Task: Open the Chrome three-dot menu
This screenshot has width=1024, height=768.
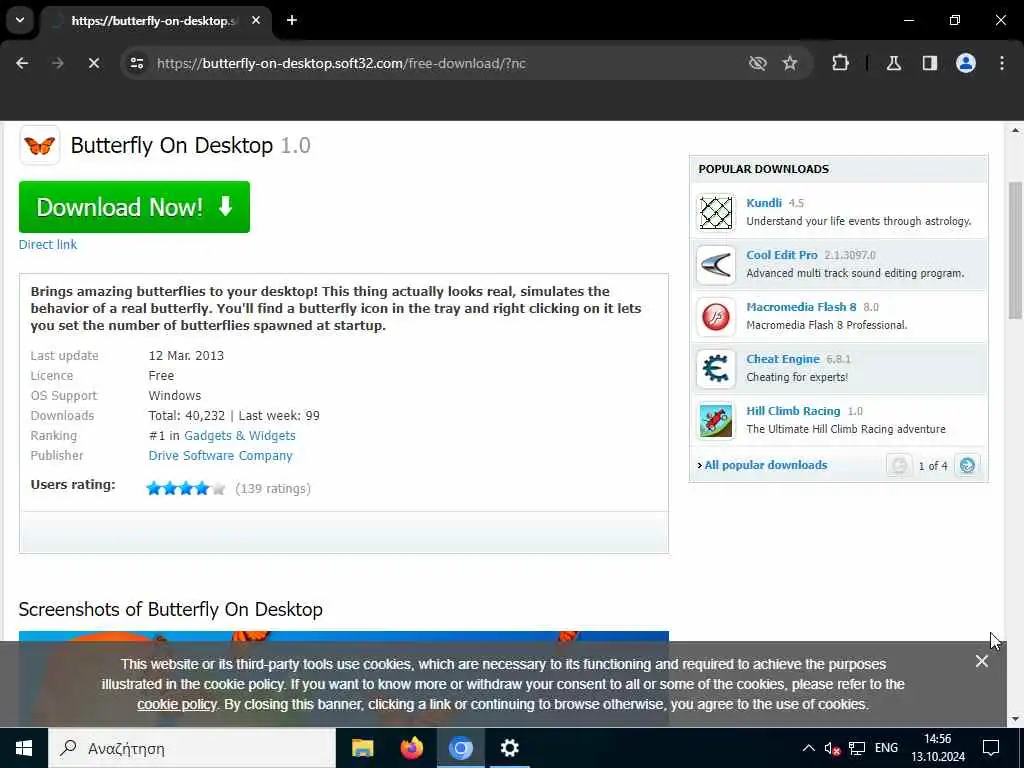Action: [x=1002, y=63]
